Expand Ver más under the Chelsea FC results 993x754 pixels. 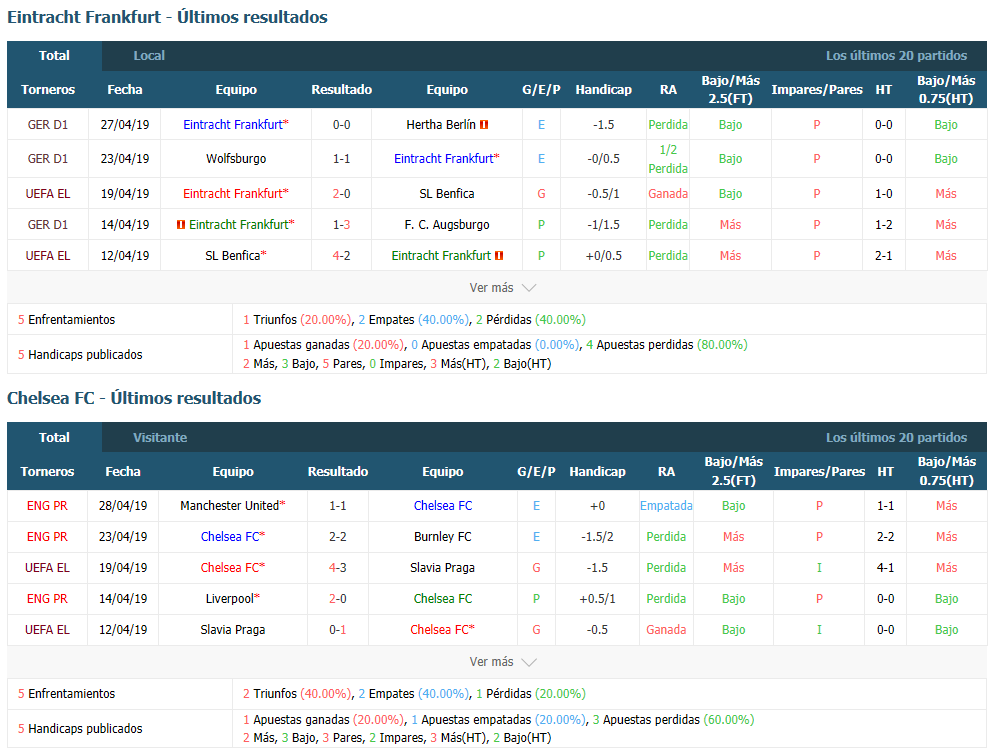(x=502, y=662)
